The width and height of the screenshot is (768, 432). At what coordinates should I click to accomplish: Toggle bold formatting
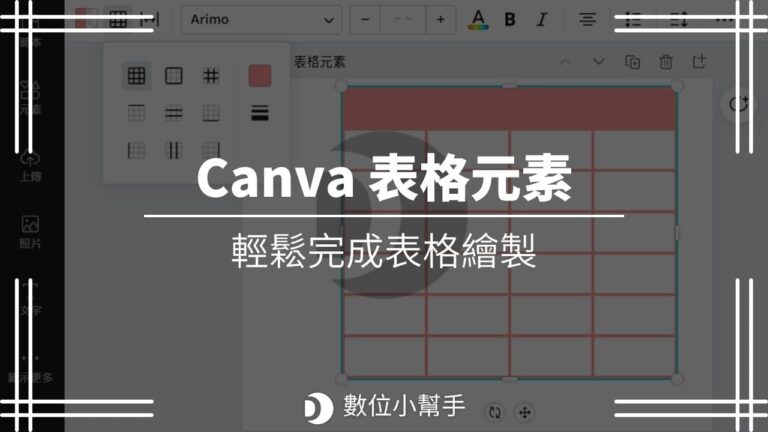[510, 20]
